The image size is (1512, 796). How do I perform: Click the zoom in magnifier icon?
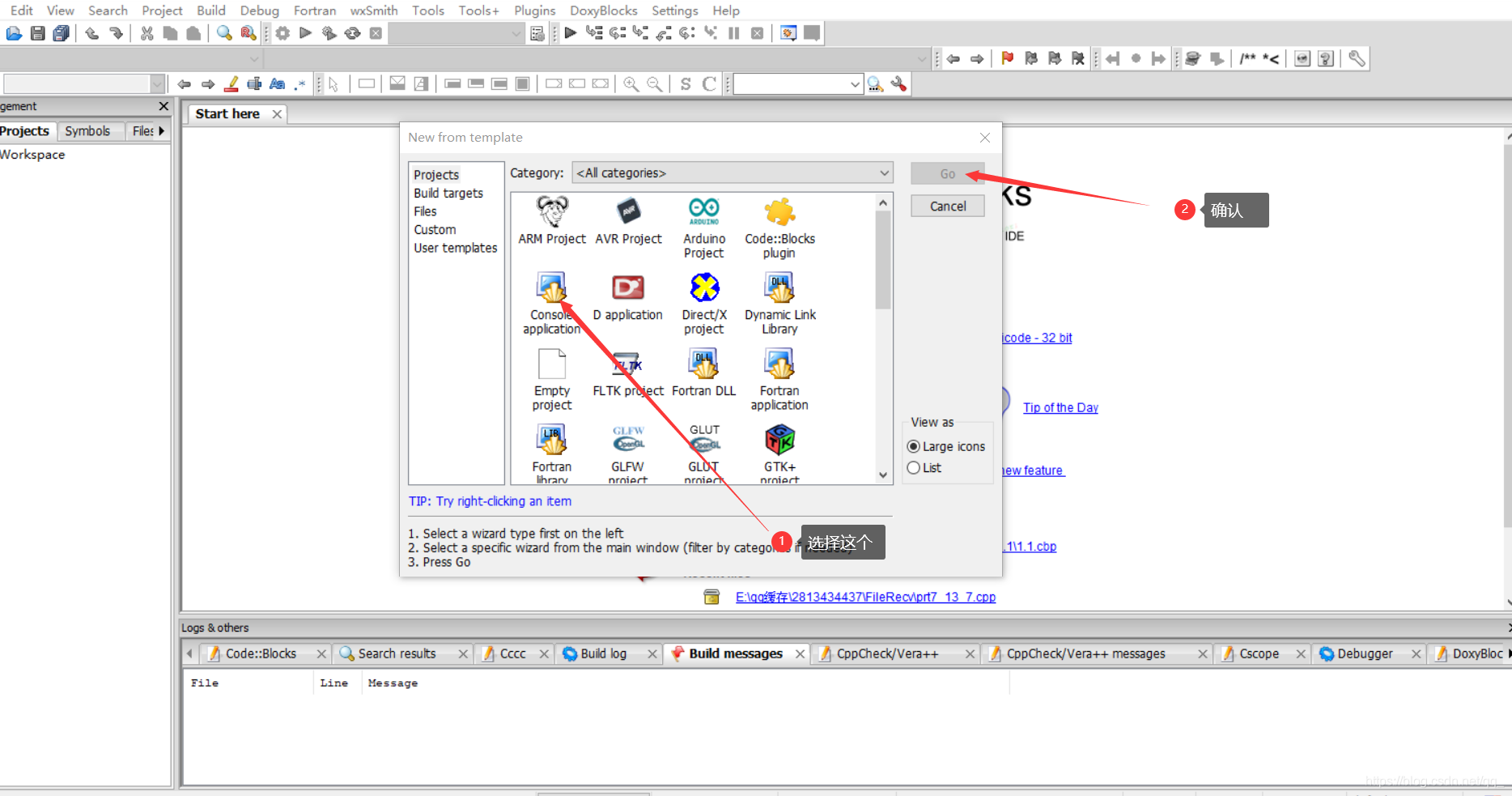click(631, 84)
